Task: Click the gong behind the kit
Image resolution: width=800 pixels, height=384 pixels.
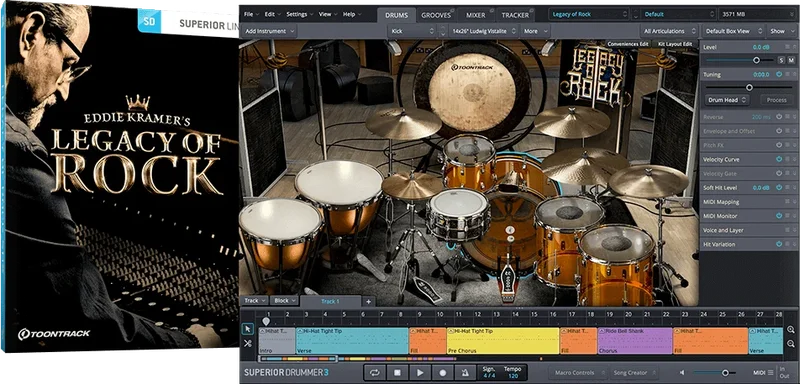Action: pyautogui.click(x=472, y=92)
